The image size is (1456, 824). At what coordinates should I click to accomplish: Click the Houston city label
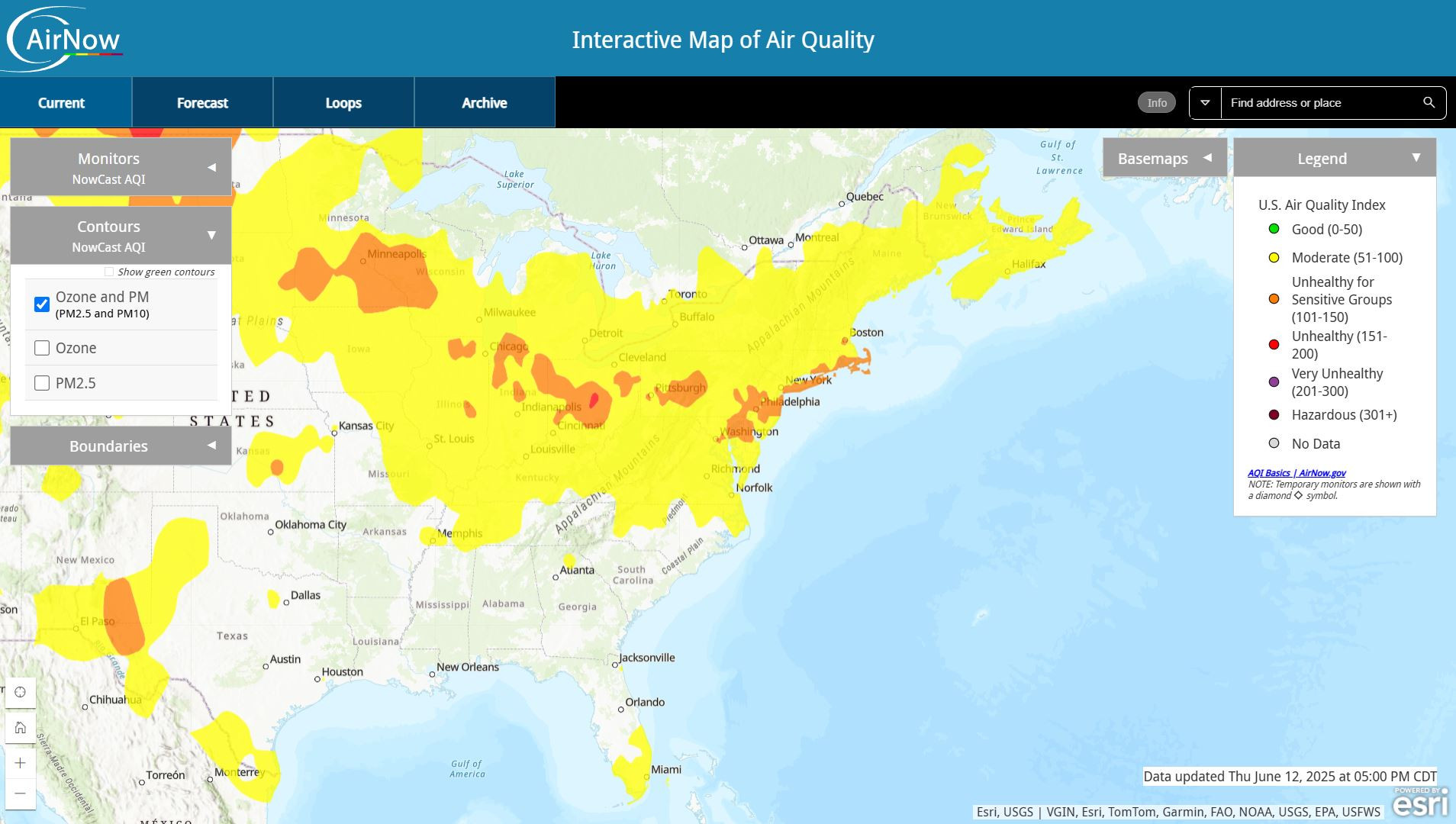pyautogui.click(x=342, y=671)
